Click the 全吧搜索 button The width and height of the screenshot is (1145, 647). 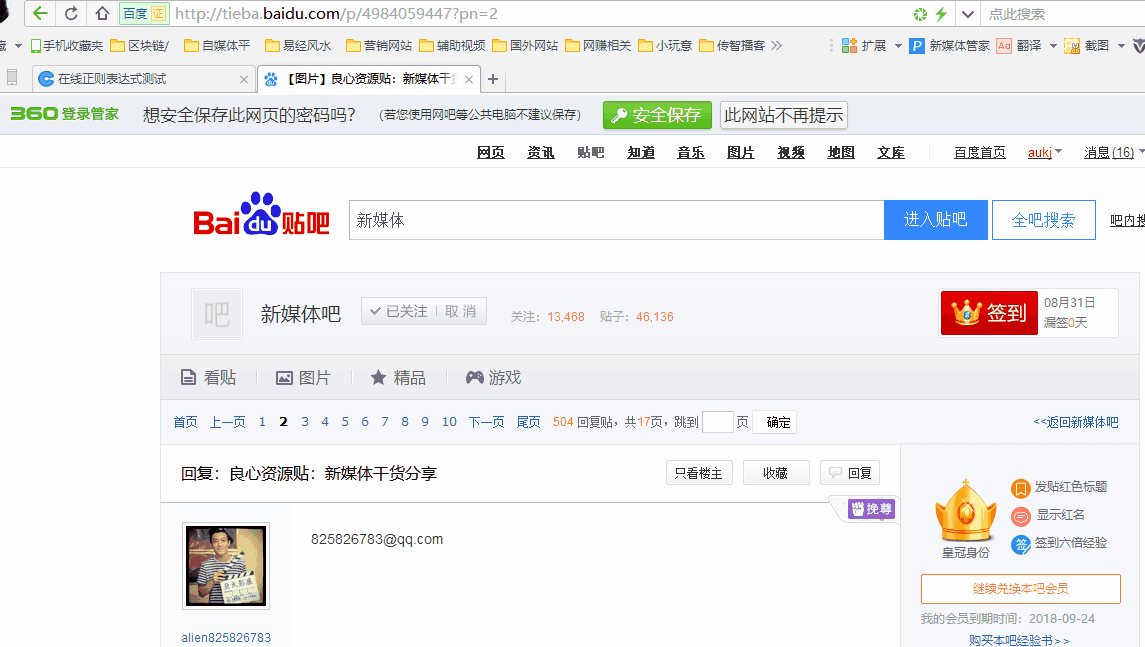coord(1043,220)
